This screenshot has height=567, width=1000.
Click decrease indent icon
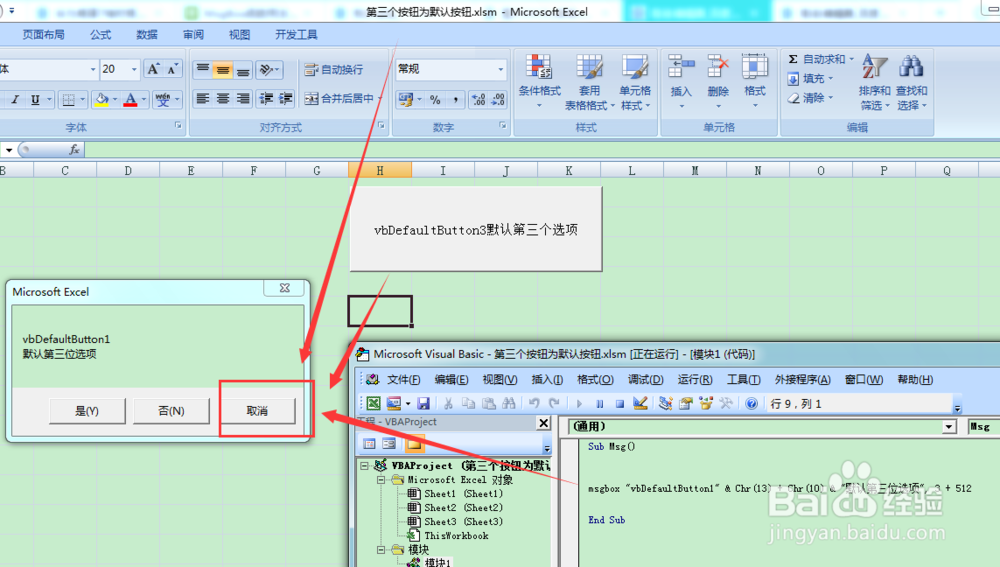[x=266, y=98]
